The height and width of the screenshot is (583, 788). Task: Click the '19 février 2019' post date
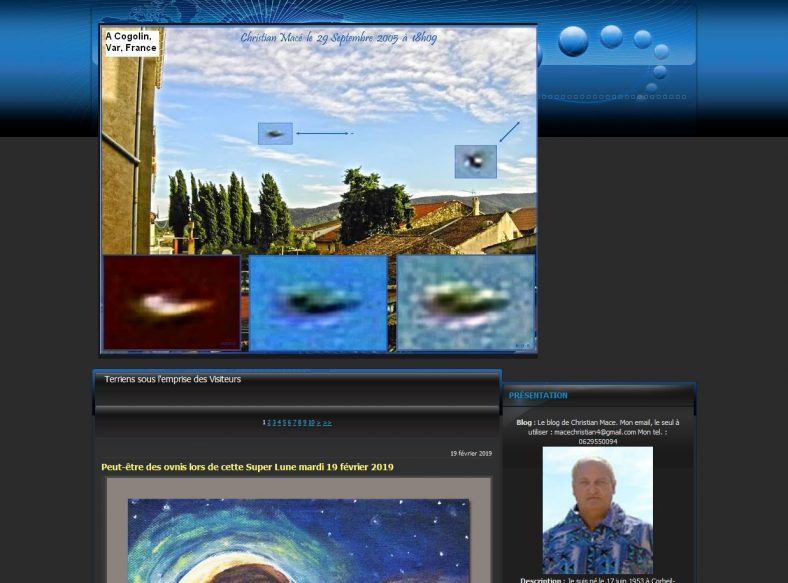click(x=471, y=453)
